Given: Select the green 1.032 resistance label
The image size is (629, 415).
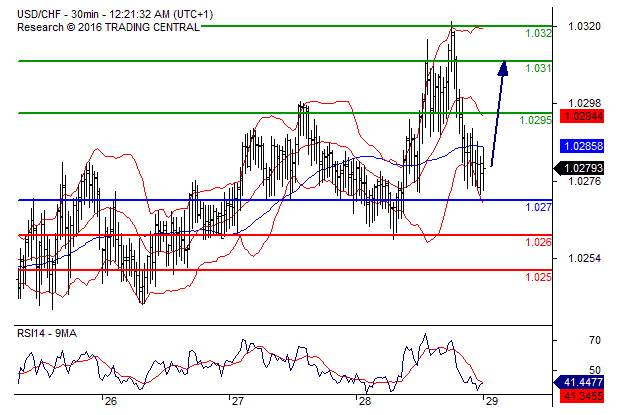Looking at the screenshot, I should pyautogui.click(x=538, y=33).
